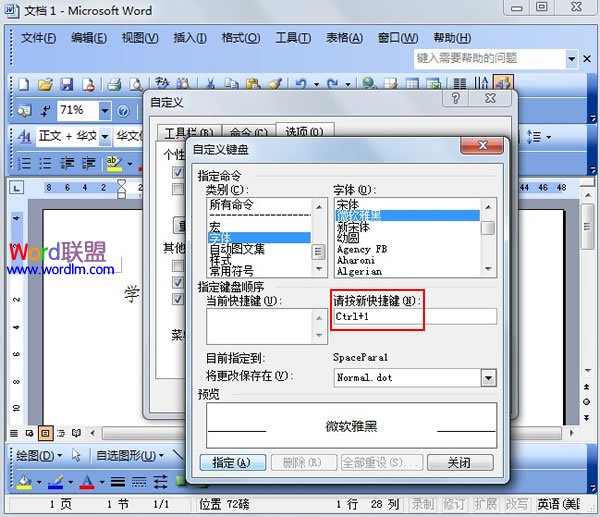
Task: Apply bullet list formatting icon
Action: tap(45, 163)
